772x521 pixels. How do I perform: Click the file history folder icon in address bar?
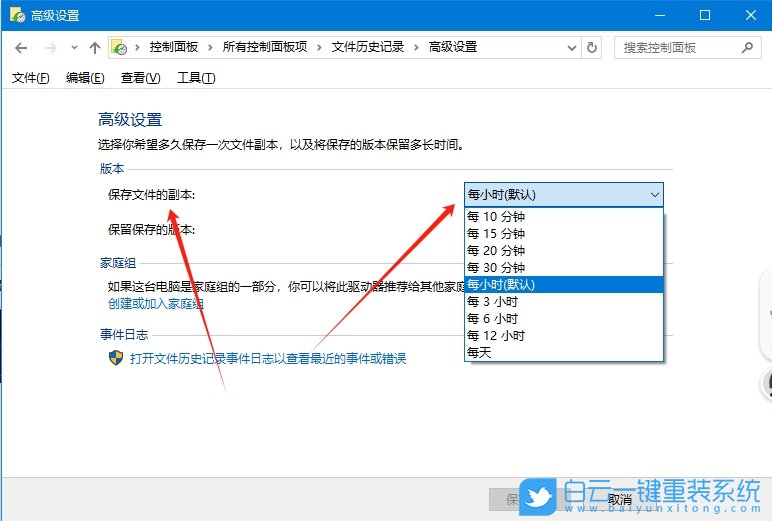tap(119, 48)
